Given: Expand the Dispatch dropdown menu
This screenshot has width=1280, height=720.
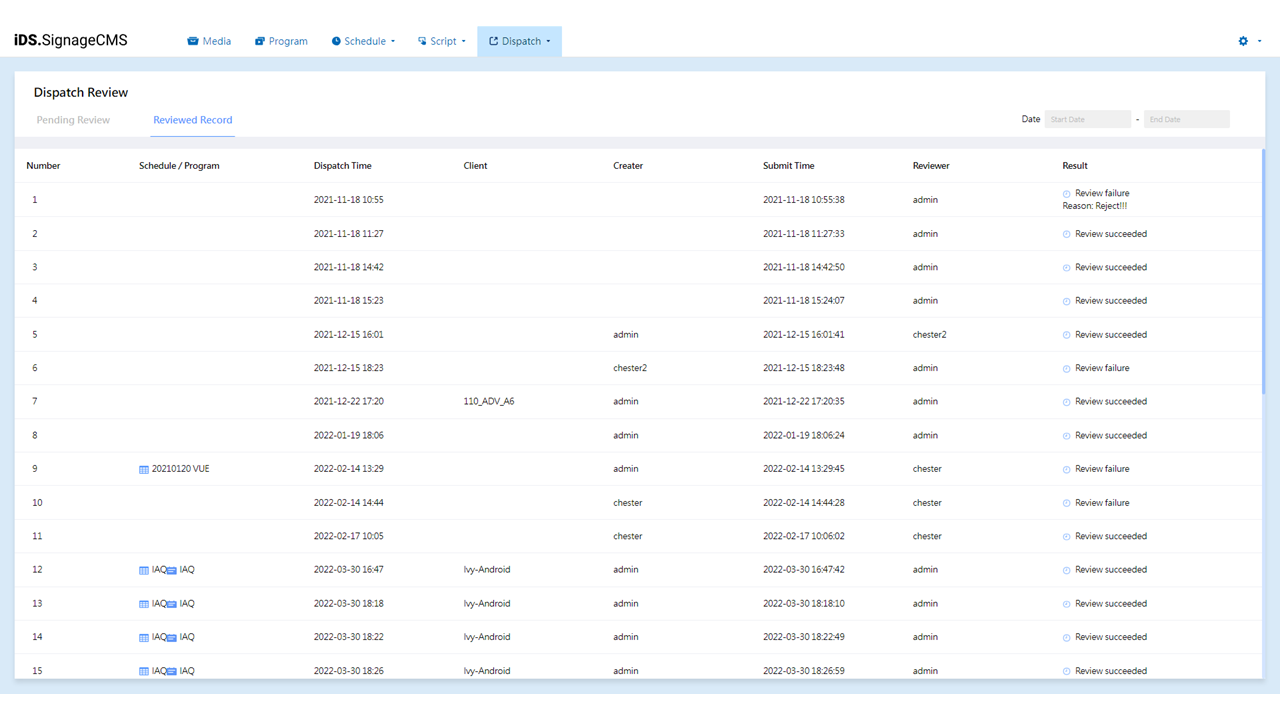Looking at the screenshot, I should coord(520,41).
